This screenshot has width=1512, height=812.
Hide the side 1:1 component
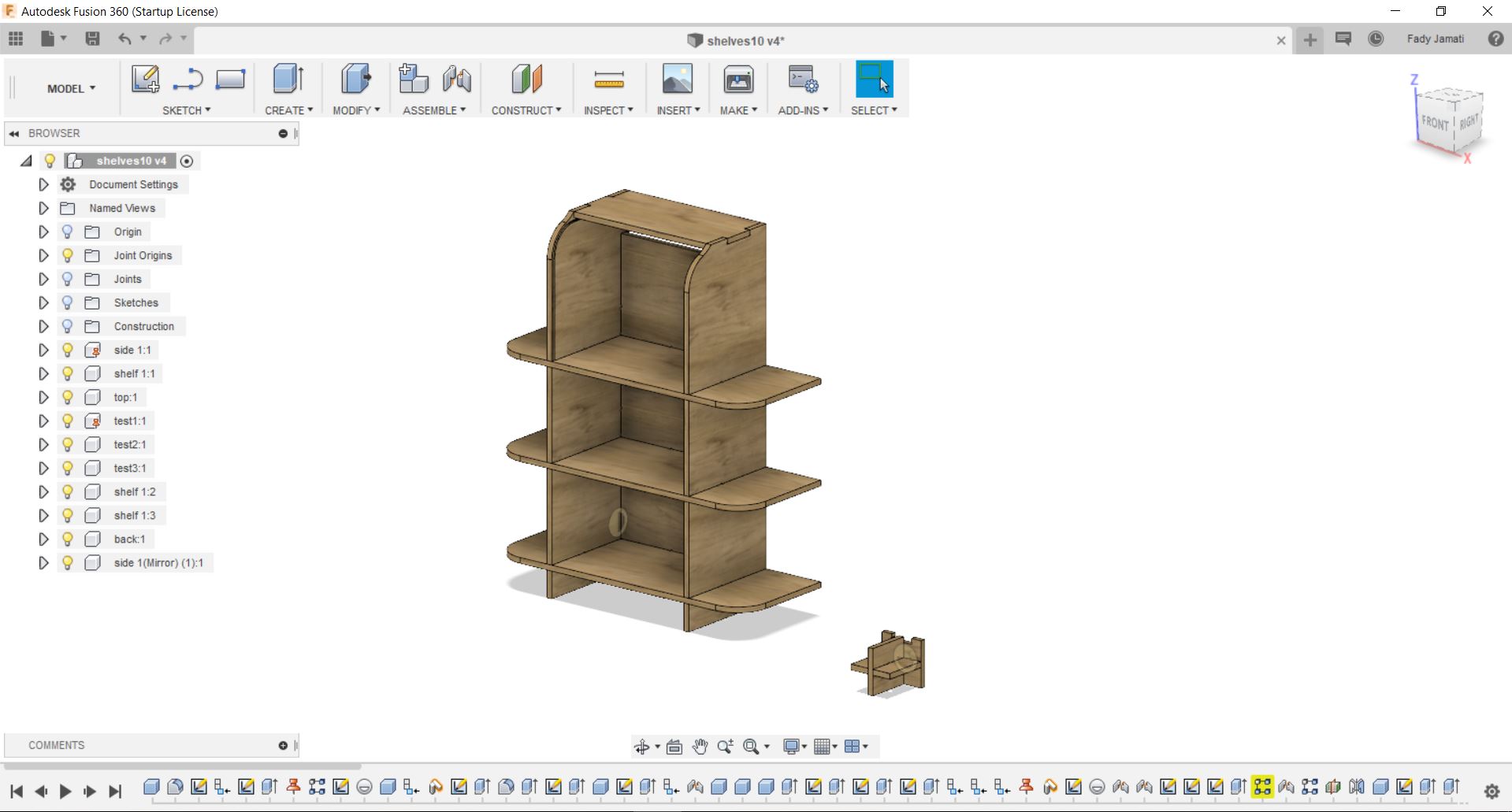click(x=68, y=350)
